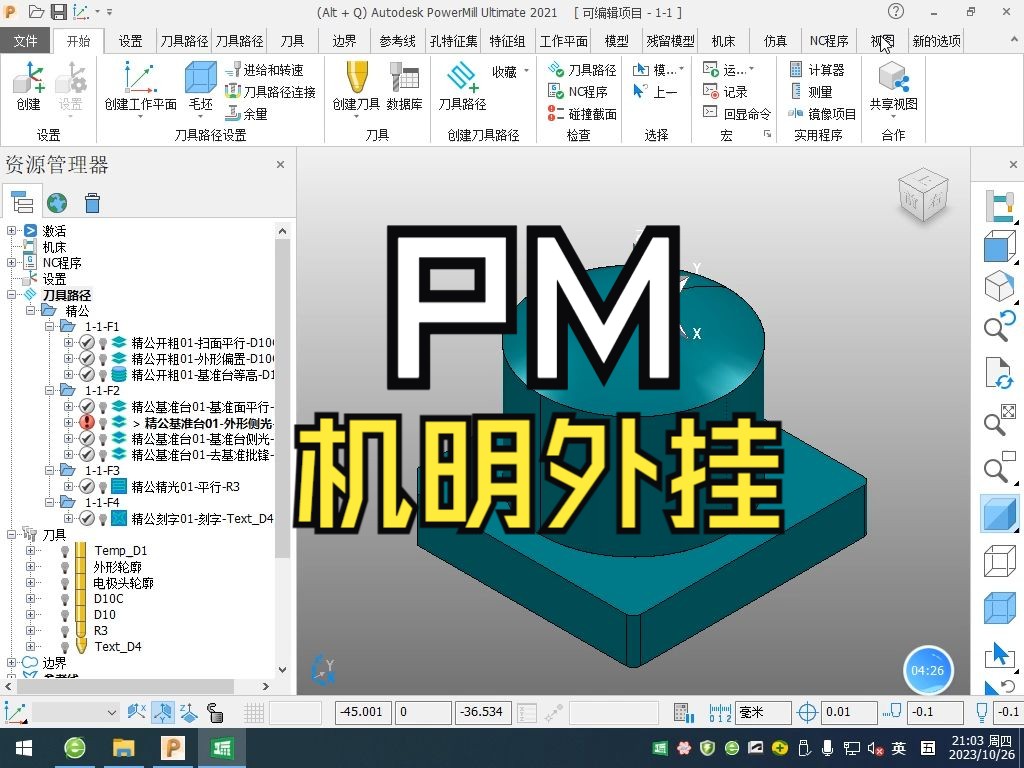
Task: Run NC Program verification (检查 NC程序)
Action: (578, 92)
